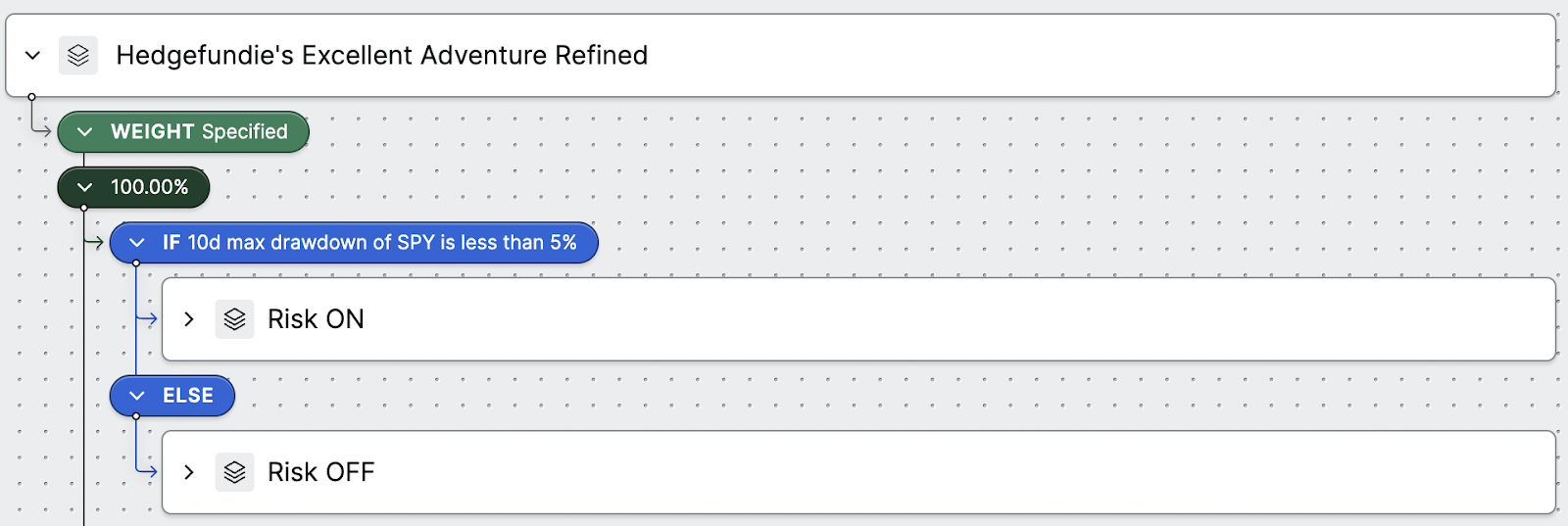Viewport: 1568px width, 526px height.
Task: Expand the Risk OFF group
Action: point(189,472)
